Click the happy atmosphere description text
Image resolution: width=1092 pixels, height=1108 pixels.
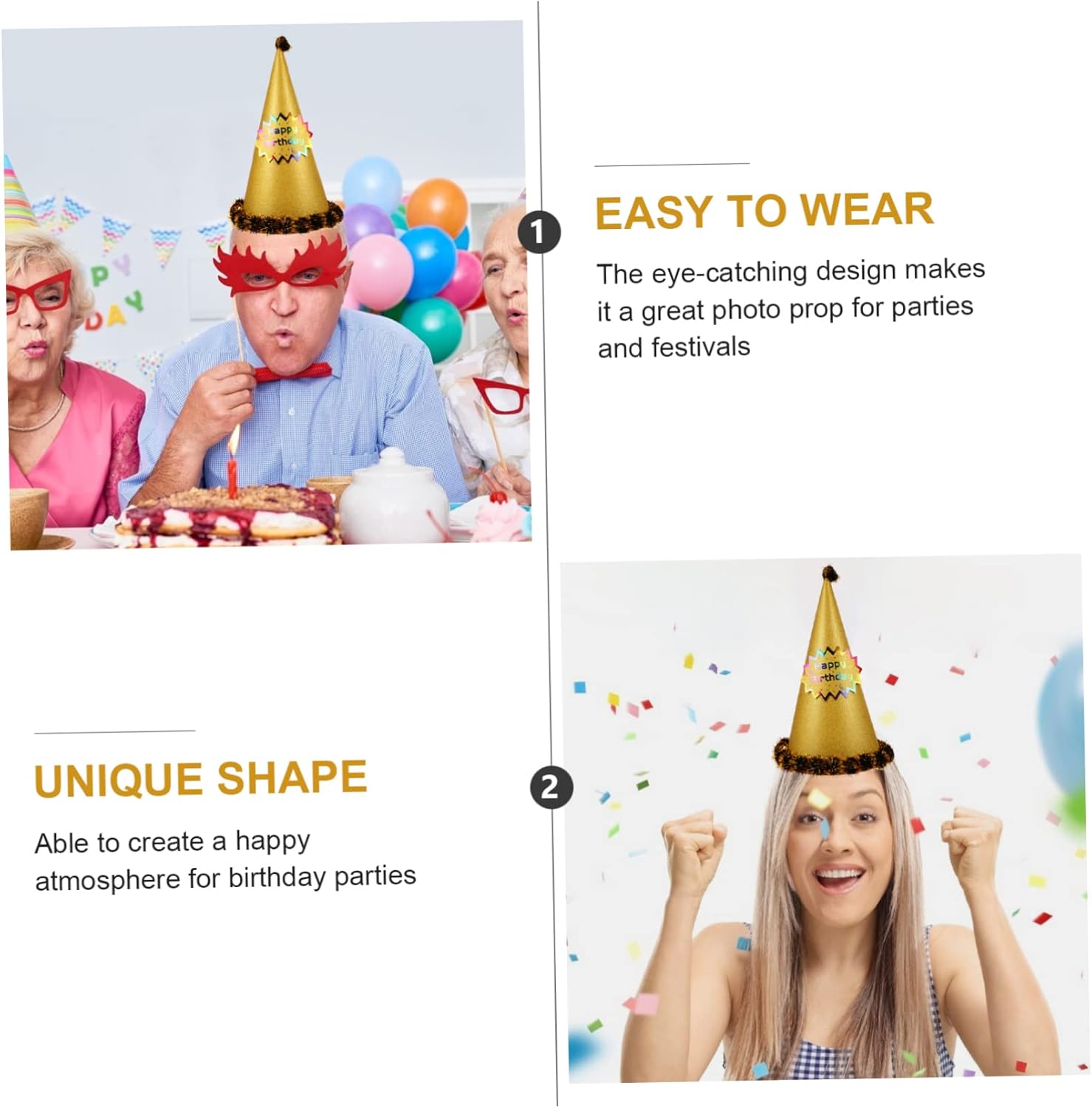(x=225, y=860)
